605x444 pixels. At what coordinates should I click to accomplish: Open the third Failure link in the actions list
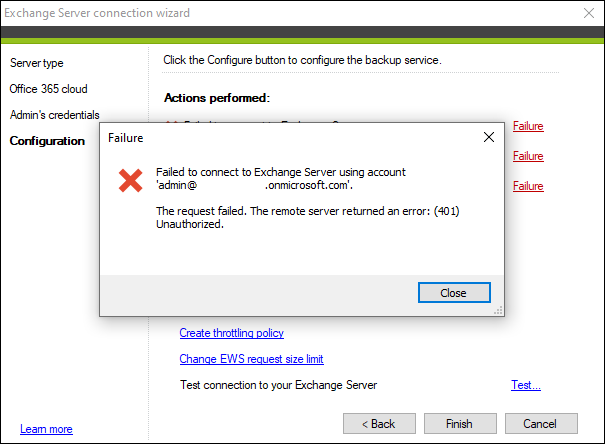[528, 186]
